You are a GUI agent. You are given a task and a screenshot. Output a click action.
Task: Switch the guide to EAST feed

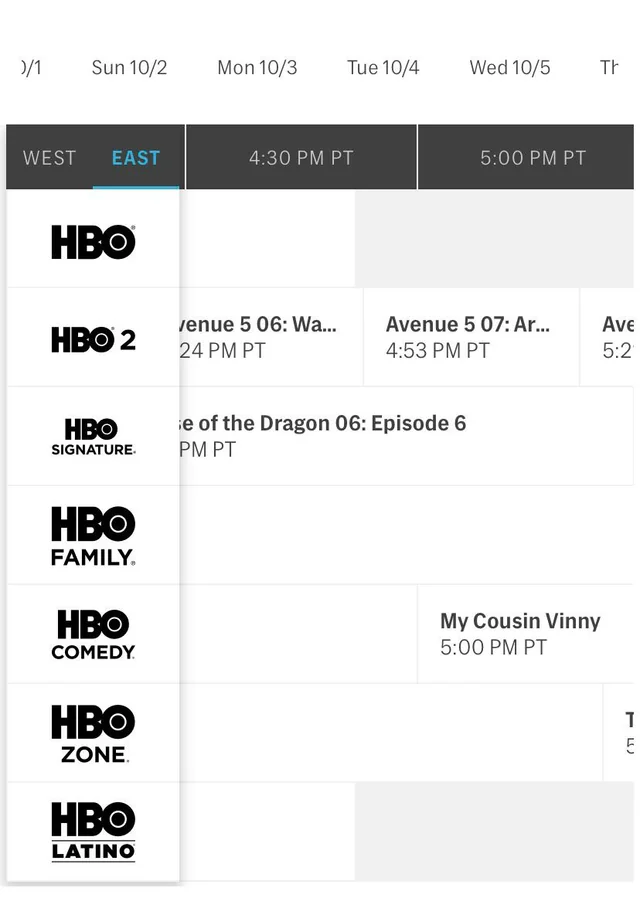click(x=136, y=157)
